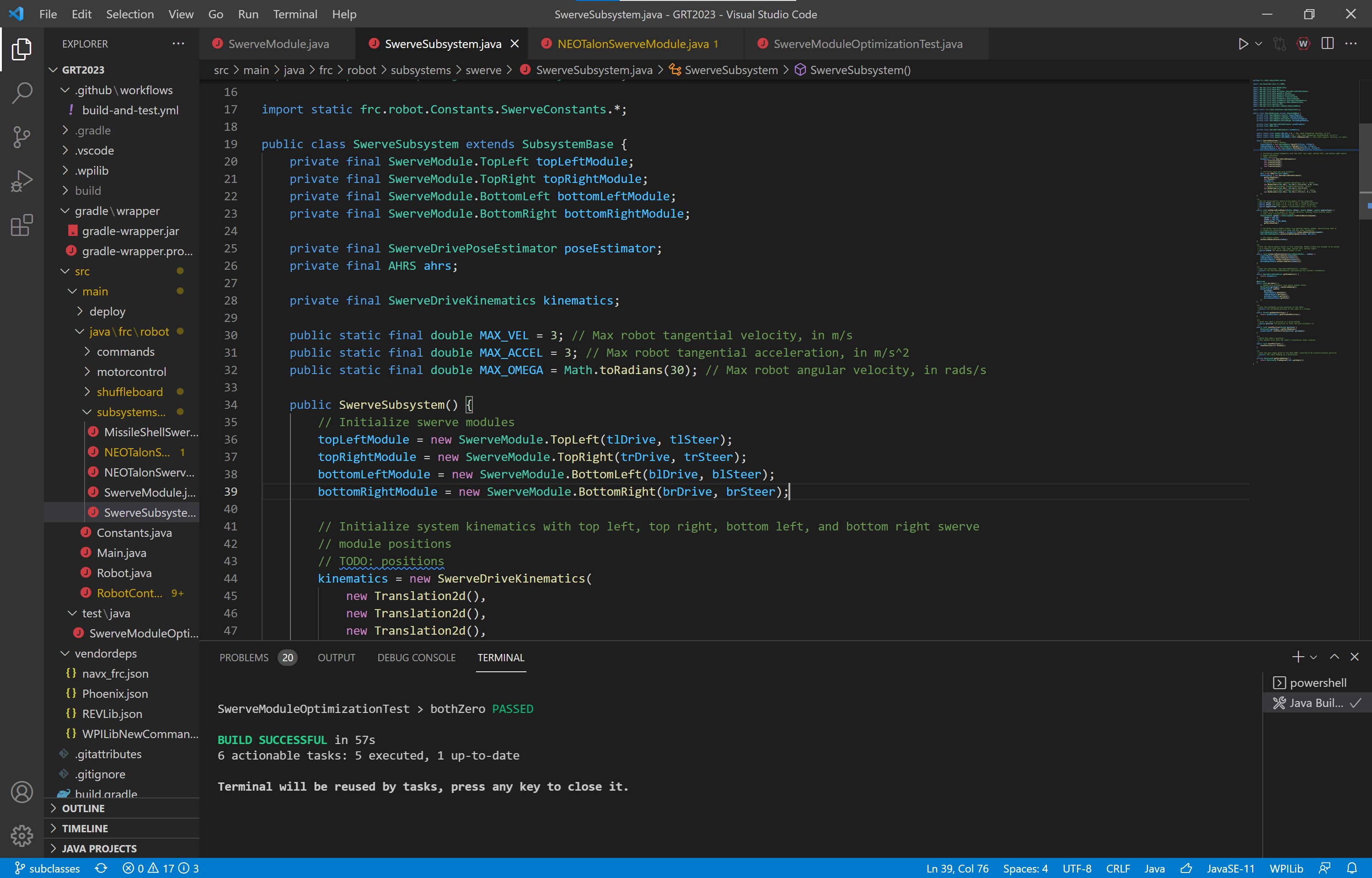The image size is (1372, 878).
Task: Open the Source Control view
Action: coord(21,137)
